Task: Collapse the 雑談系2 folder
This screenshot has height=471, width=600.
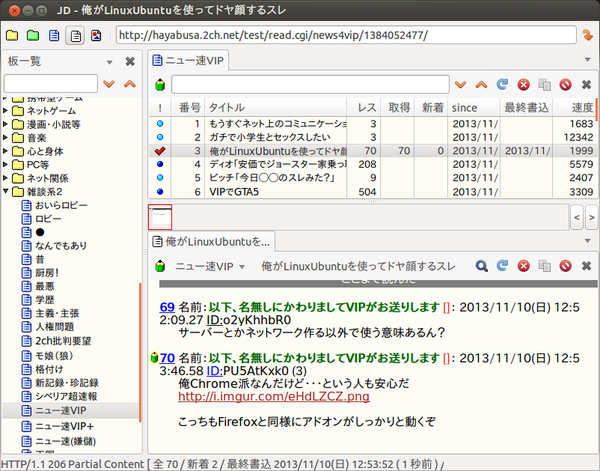Action: point(5,191)
